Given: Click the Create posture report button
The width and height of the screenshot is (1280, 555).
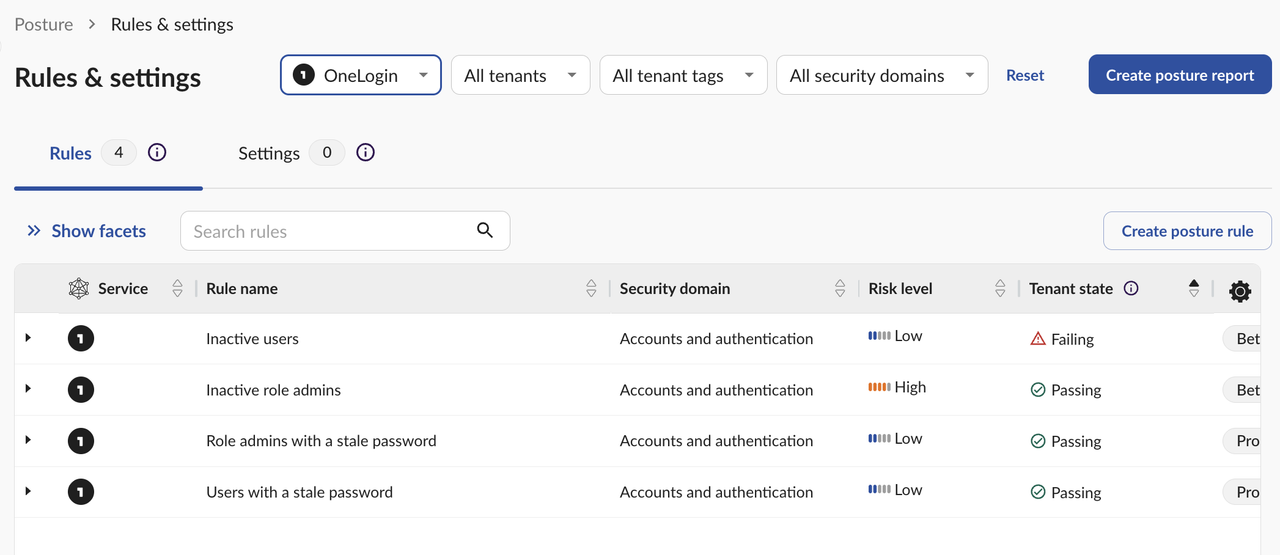Looking at the screenshot, I should pos(1180,75).
